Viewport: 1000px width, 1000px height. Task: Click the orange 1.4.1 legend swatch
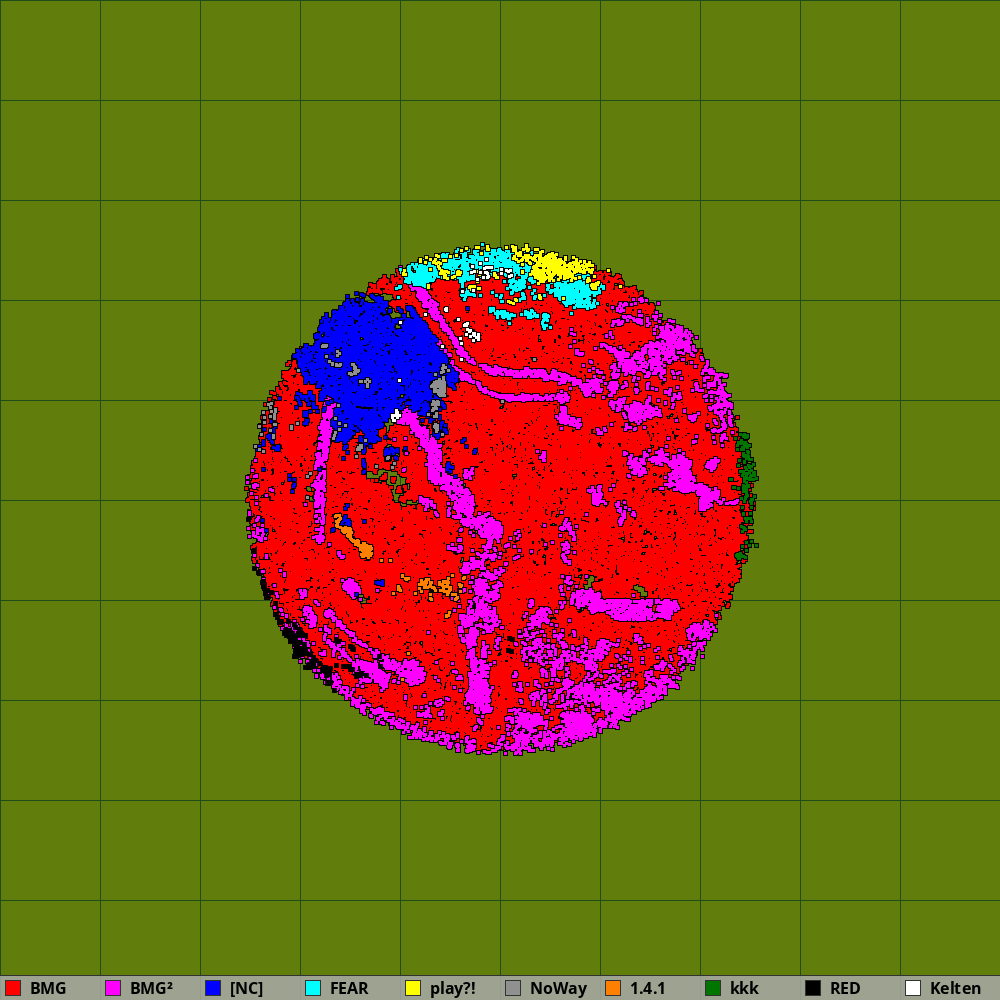[x=613, y=988]
